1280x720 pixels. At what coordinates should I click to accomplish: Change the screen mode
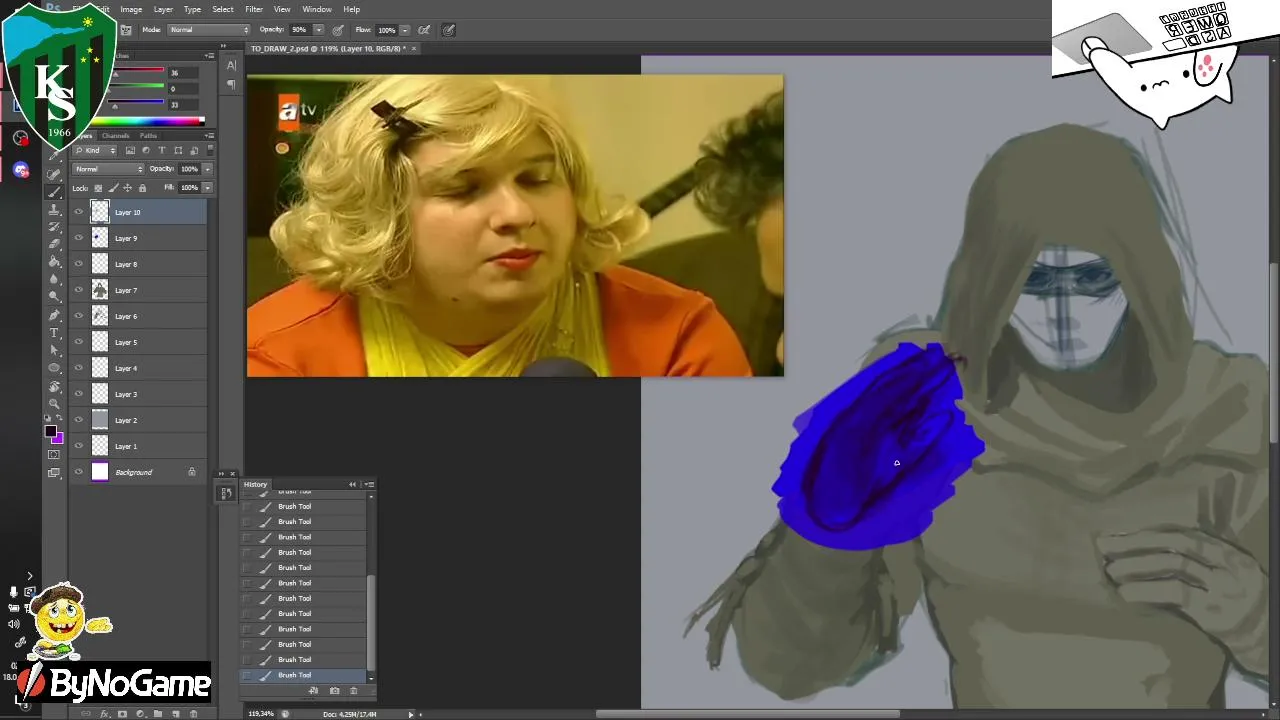[54, 472]
